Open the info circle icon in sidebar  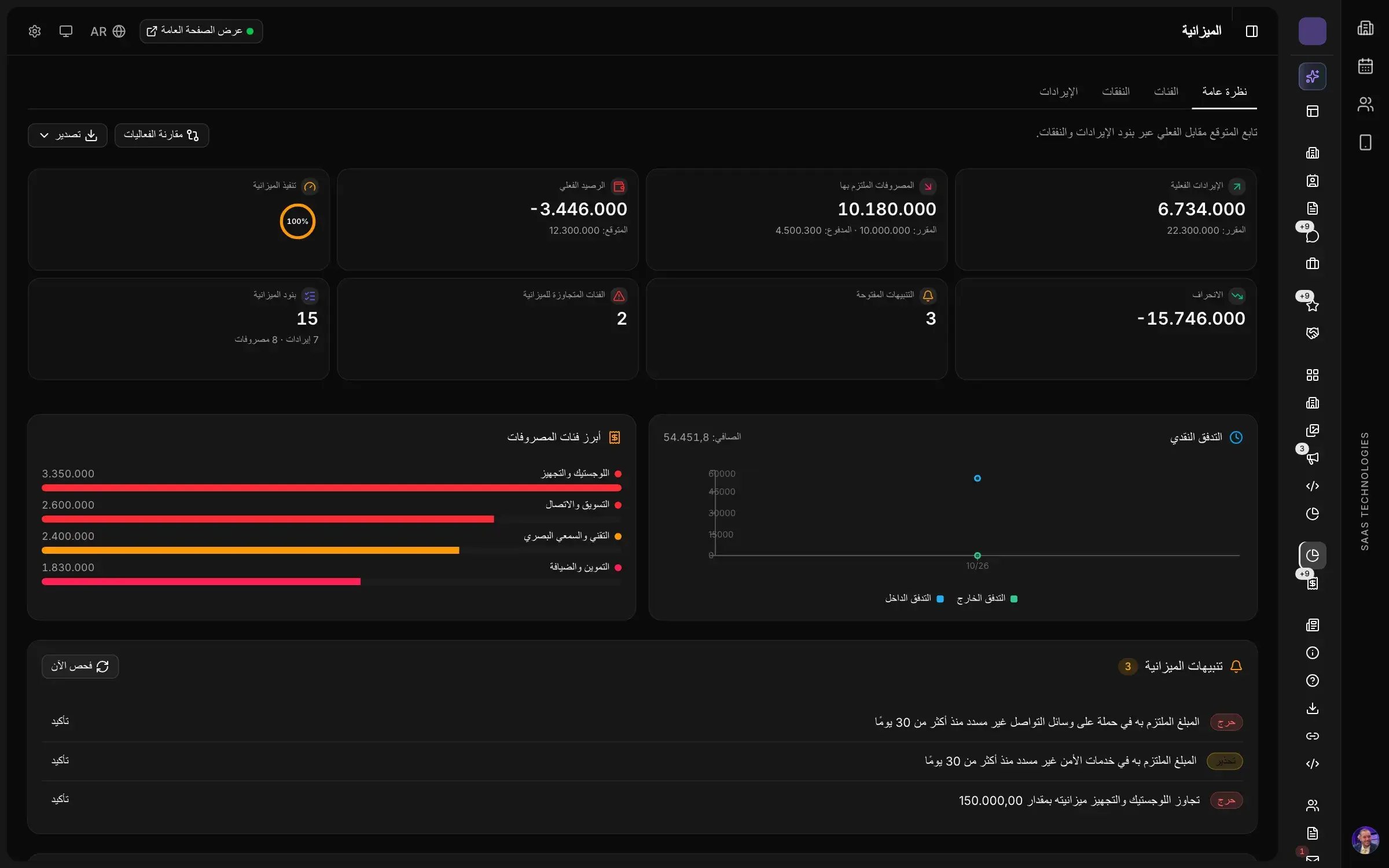tap(1312, 653)
